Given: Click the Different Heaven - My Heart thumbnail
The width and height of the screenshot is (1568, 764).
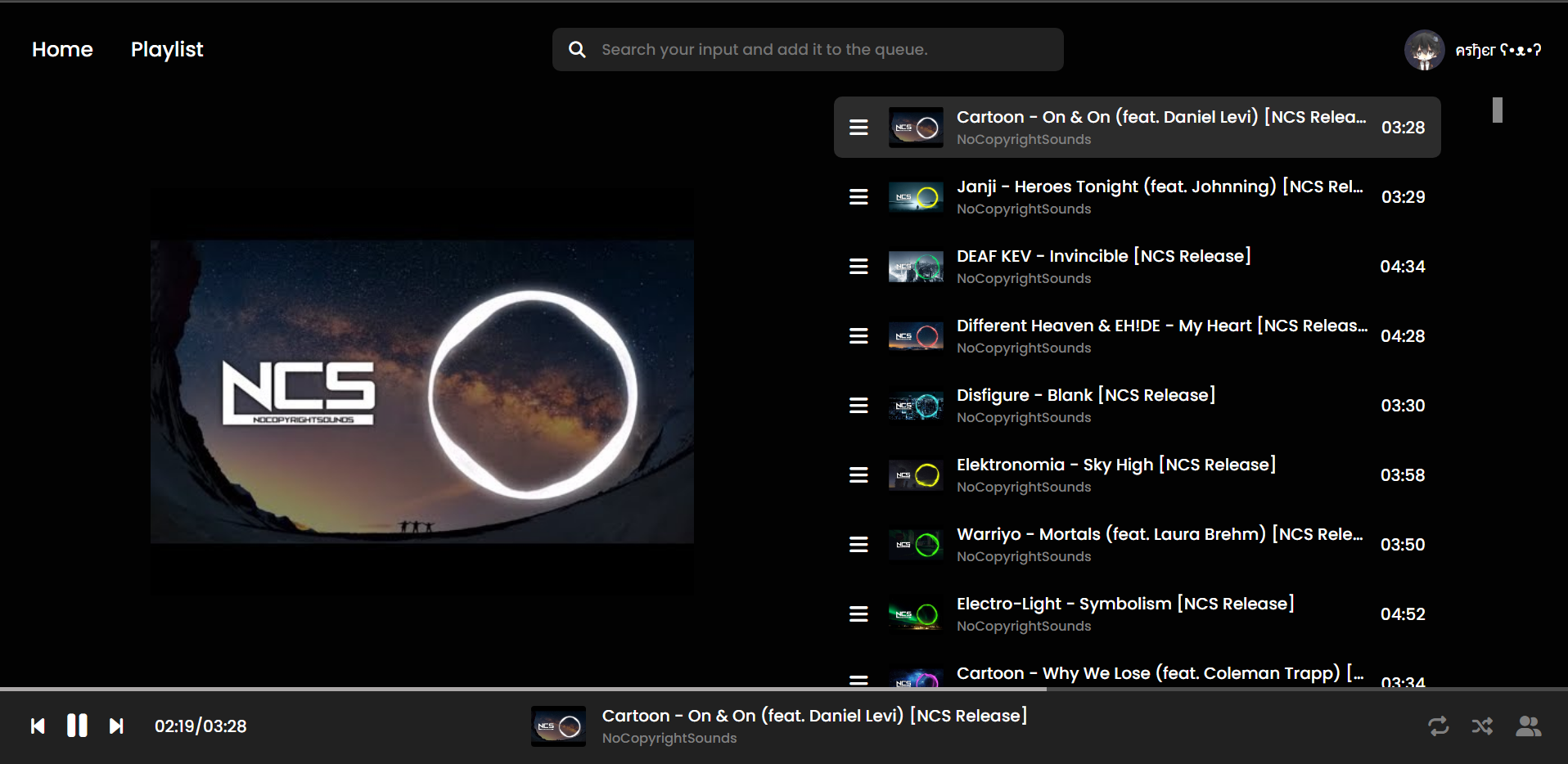Looking at the screenshot, I should (916, 336).
